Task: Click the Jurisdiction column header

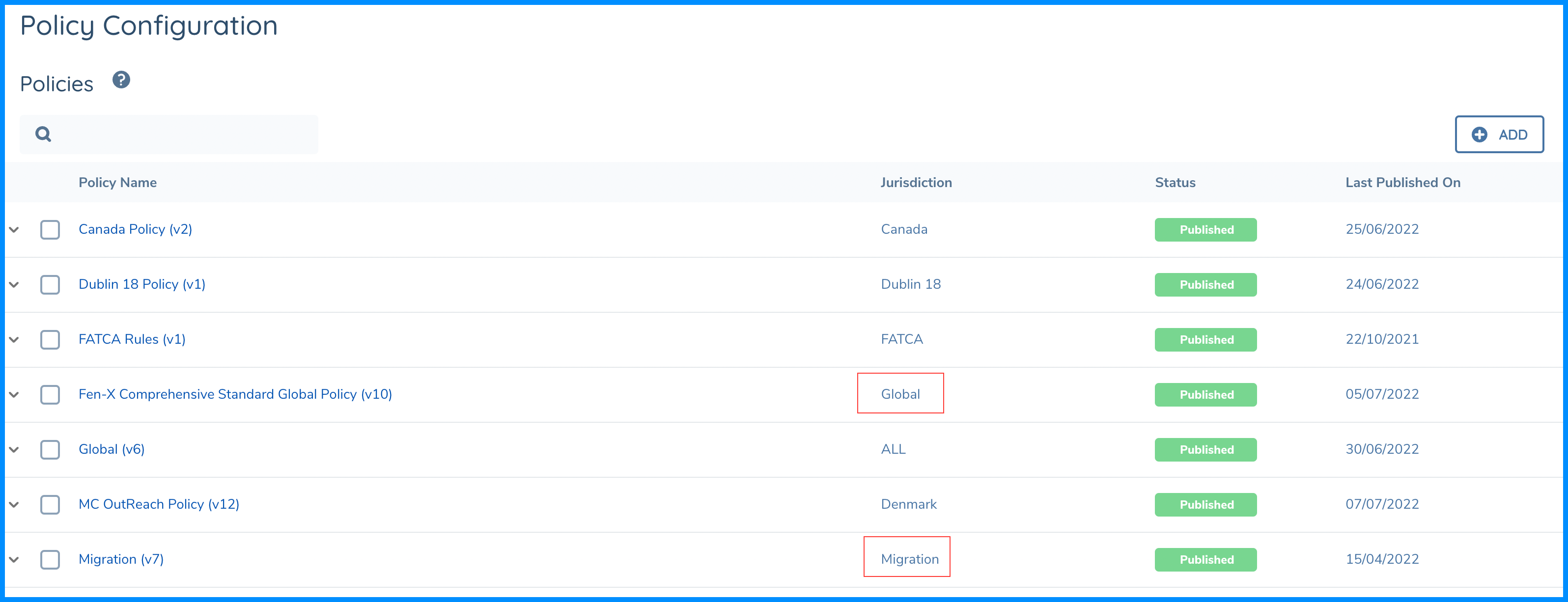Action: [916, 183]
